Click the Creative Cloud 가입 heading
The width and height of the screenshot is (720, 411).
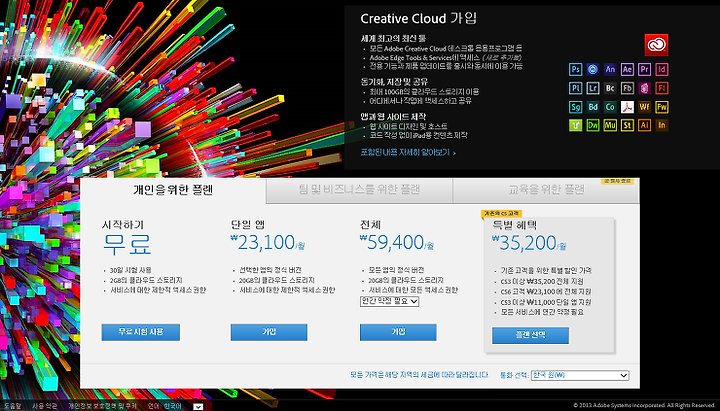(418, 19)
